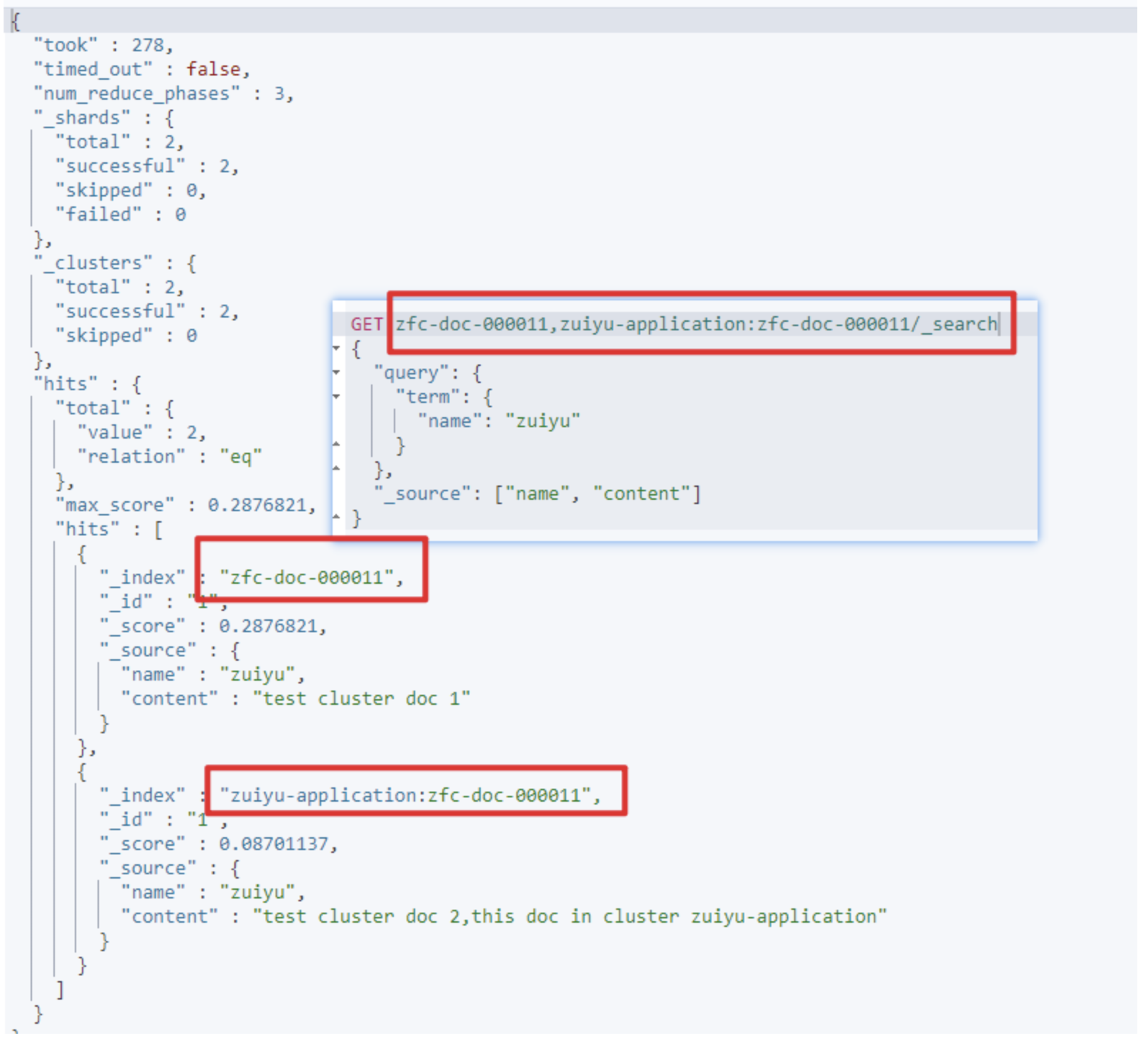The image size is (1148, 1038).
Task: Click the GET method keyword in request
Action: (367, 325)
